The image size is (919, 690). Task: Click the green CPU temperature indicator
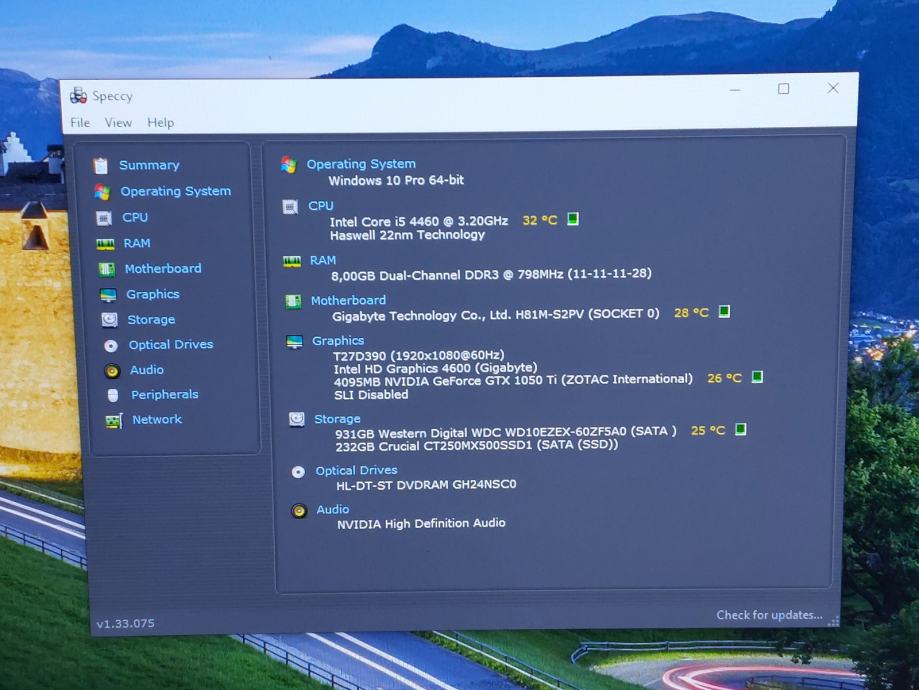click(x=573, y=219)
